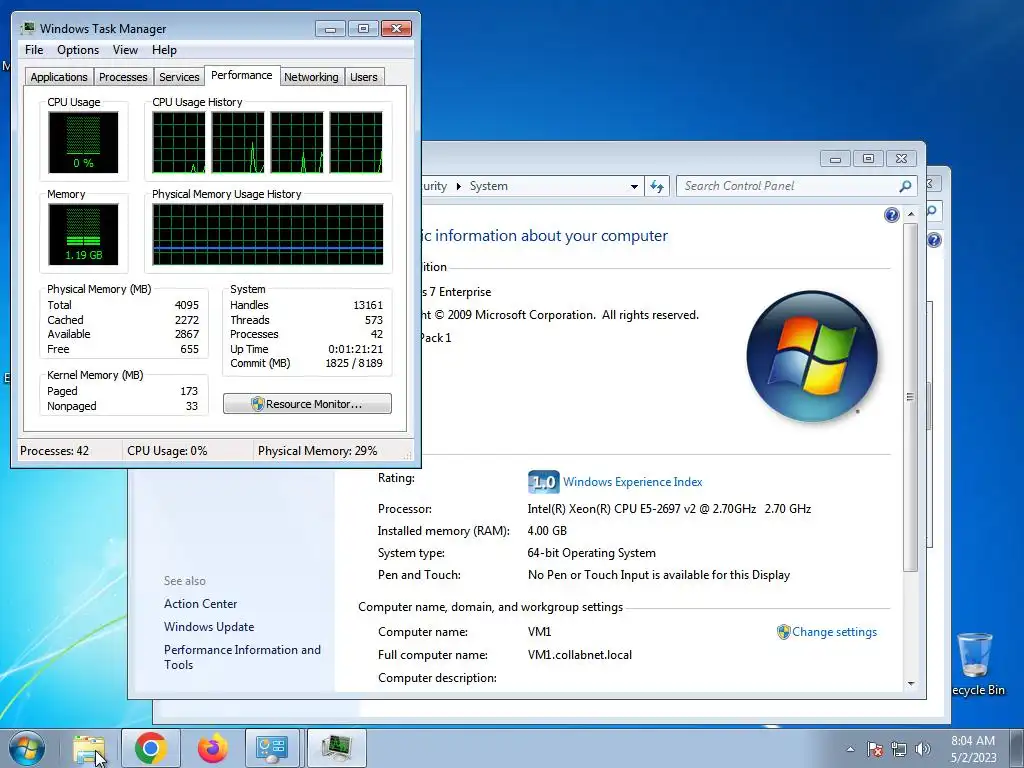Click the processor text Intel Xeon E5-2697
Image resolution: width=1024 pixels, height=768 pixels.
(x=669, y=509)
